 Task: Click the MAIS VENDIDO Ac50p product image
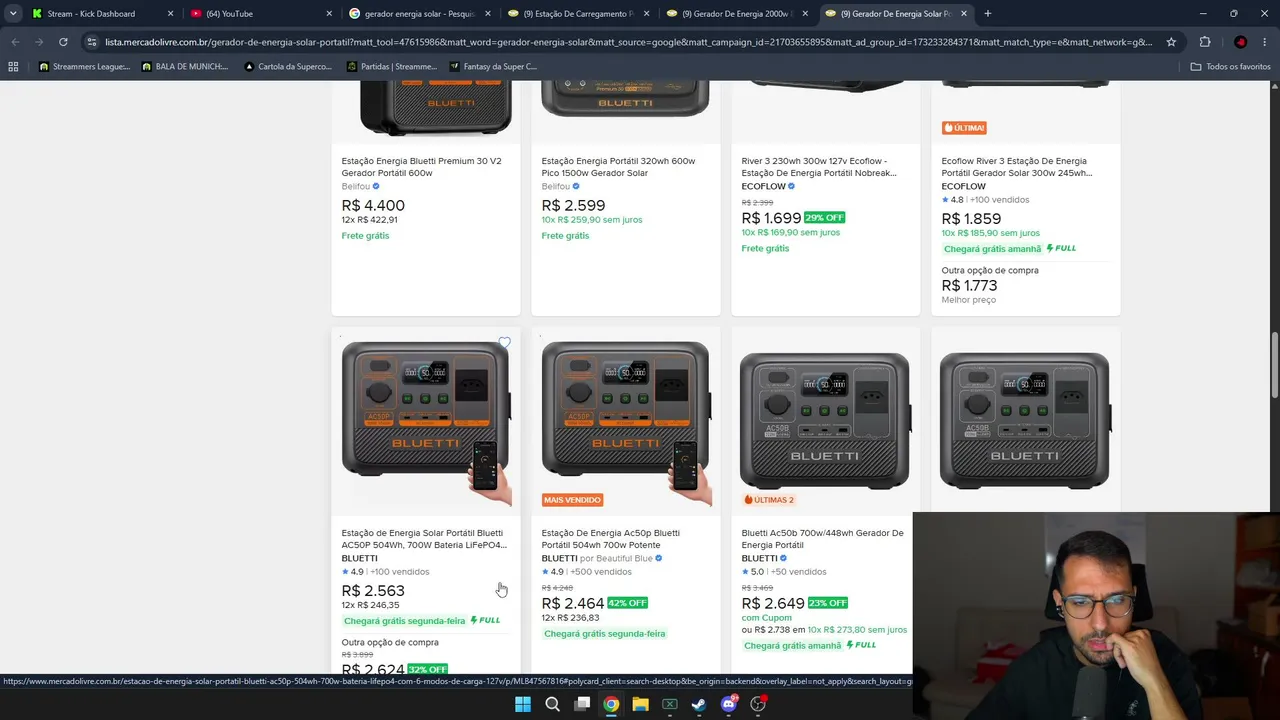coord(626,421)
